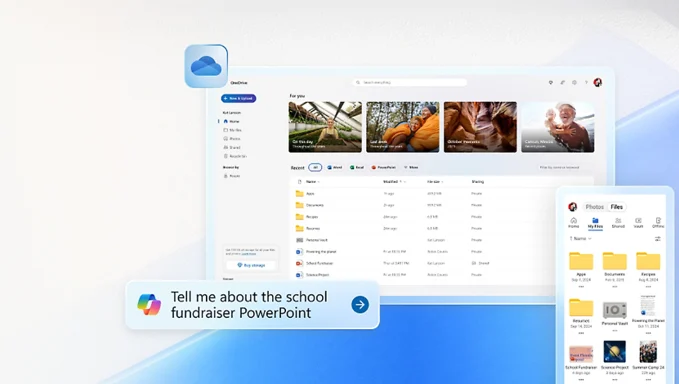Click mobile panel profile avatar
The height and width of the screenshot is (384, 679).
(572, 207)
